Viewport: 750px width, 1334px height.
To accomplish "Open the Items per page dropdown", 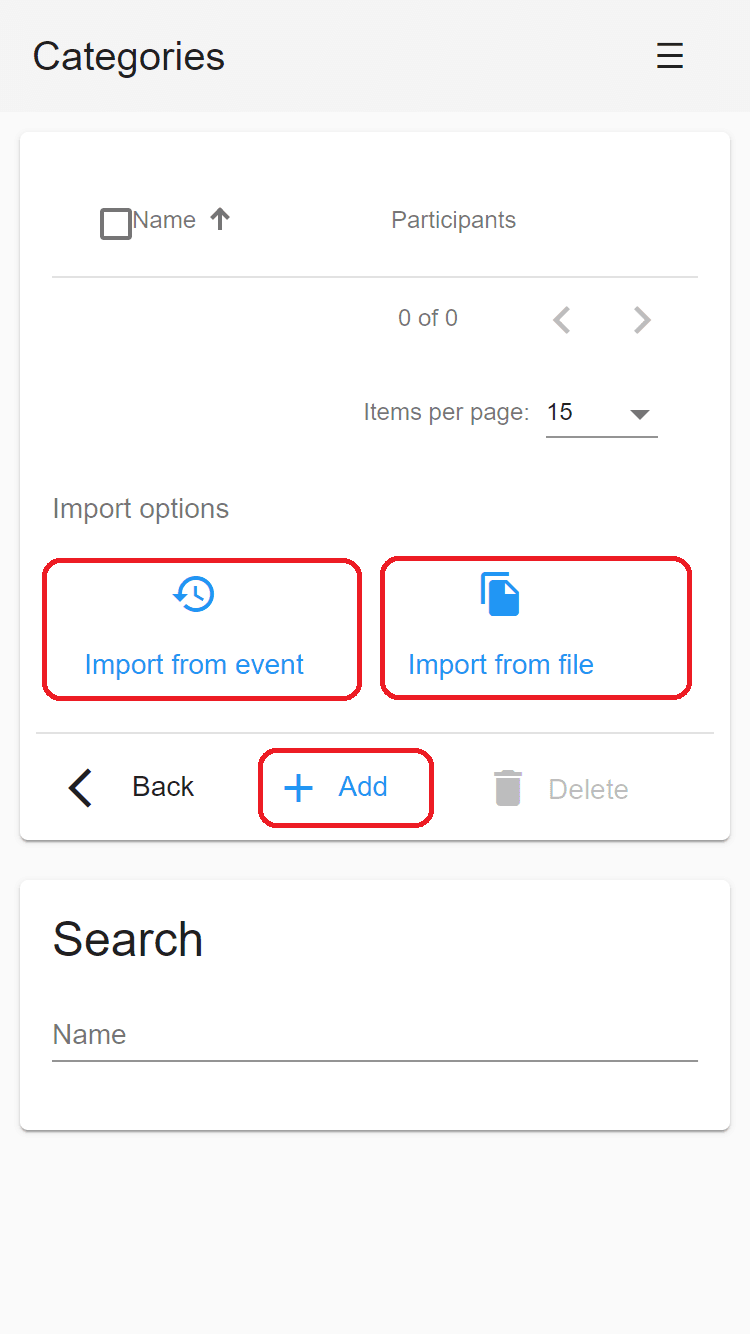I will 601,412.
